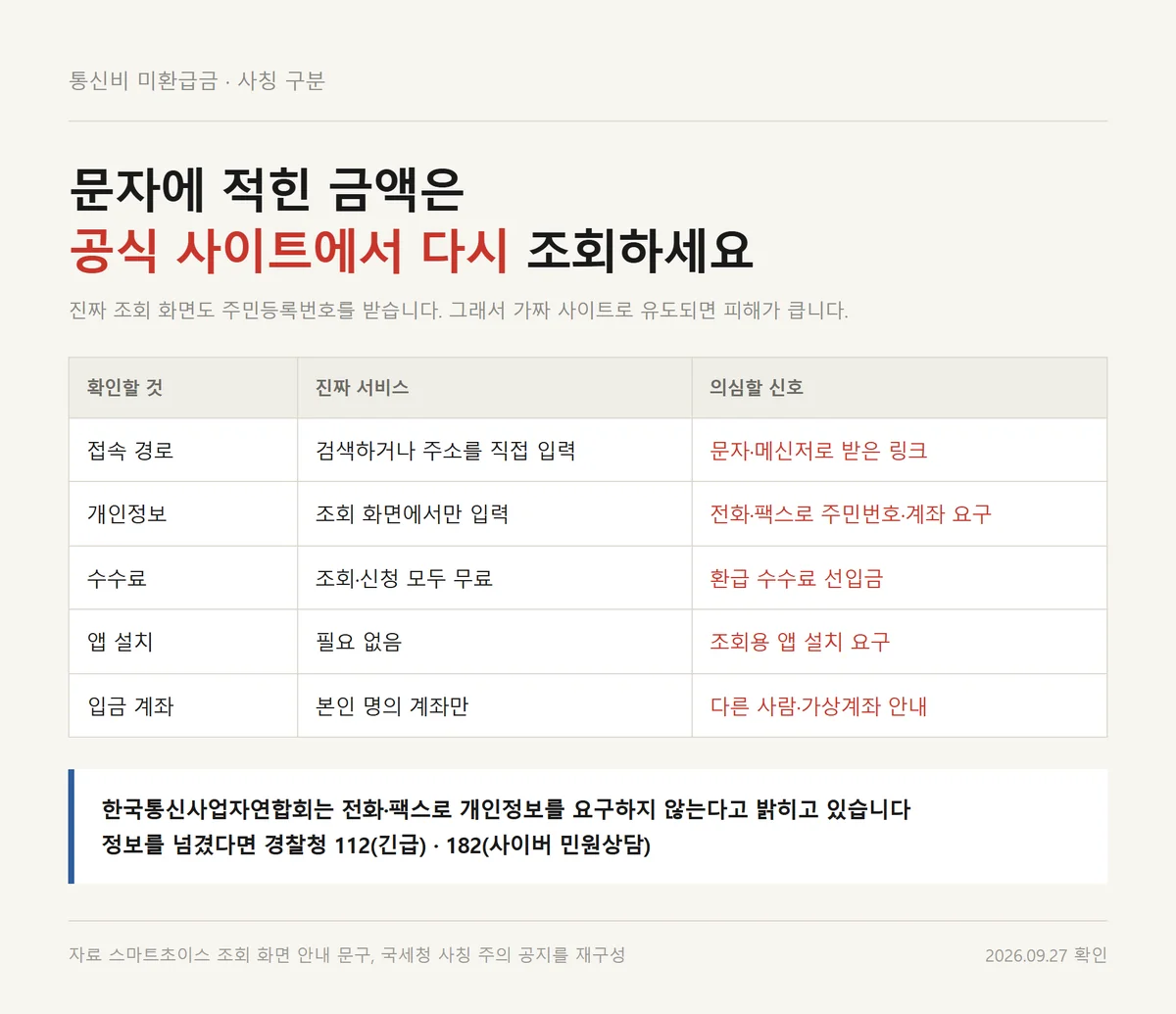This screenshot has height=1014, width=1176.
Task: Click the column header '진짜 서비스'
Action: [x=362, y=388]
